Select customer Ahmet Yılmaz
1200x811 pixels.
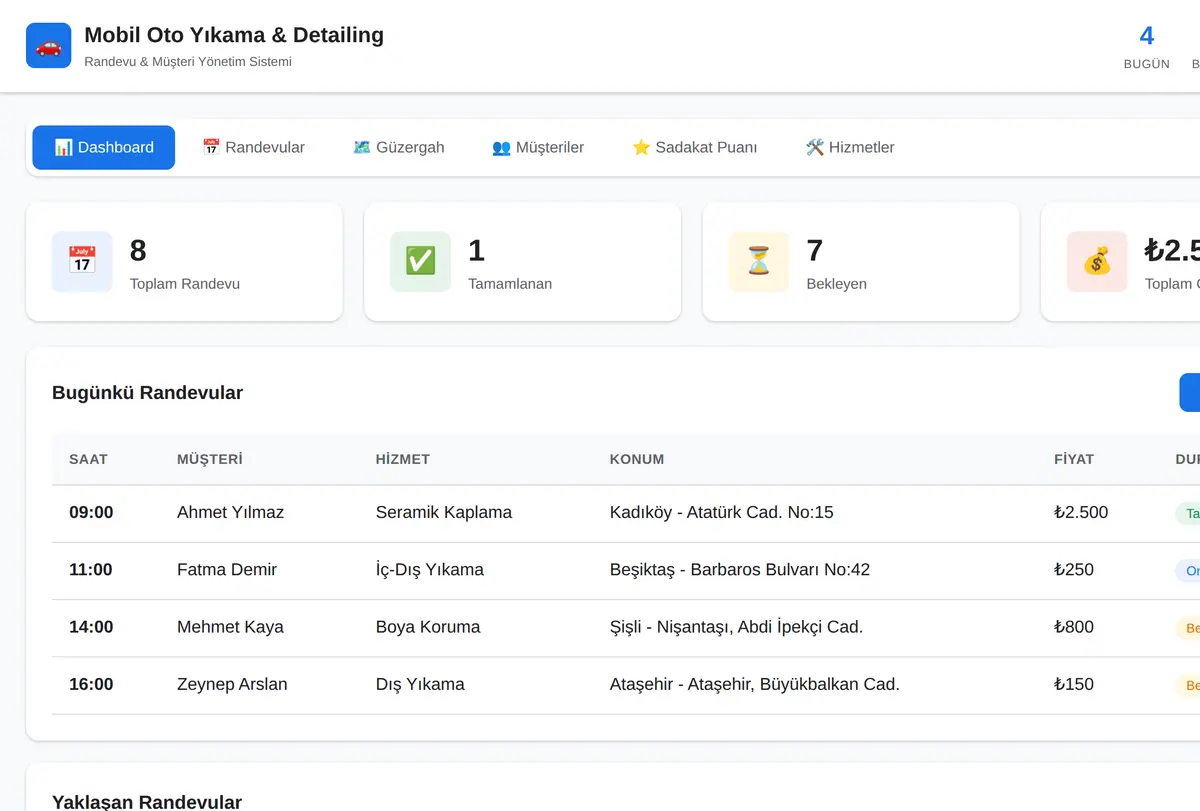click(x=230, y=512)
